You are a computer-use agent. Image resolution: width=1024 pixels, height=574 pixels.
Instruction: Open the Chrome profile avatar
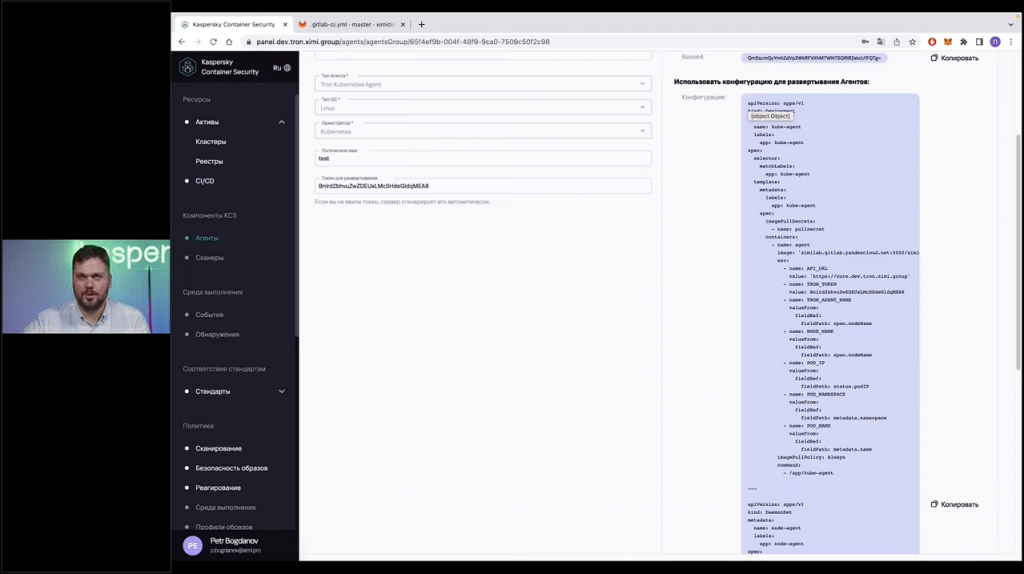click(995, 42)
